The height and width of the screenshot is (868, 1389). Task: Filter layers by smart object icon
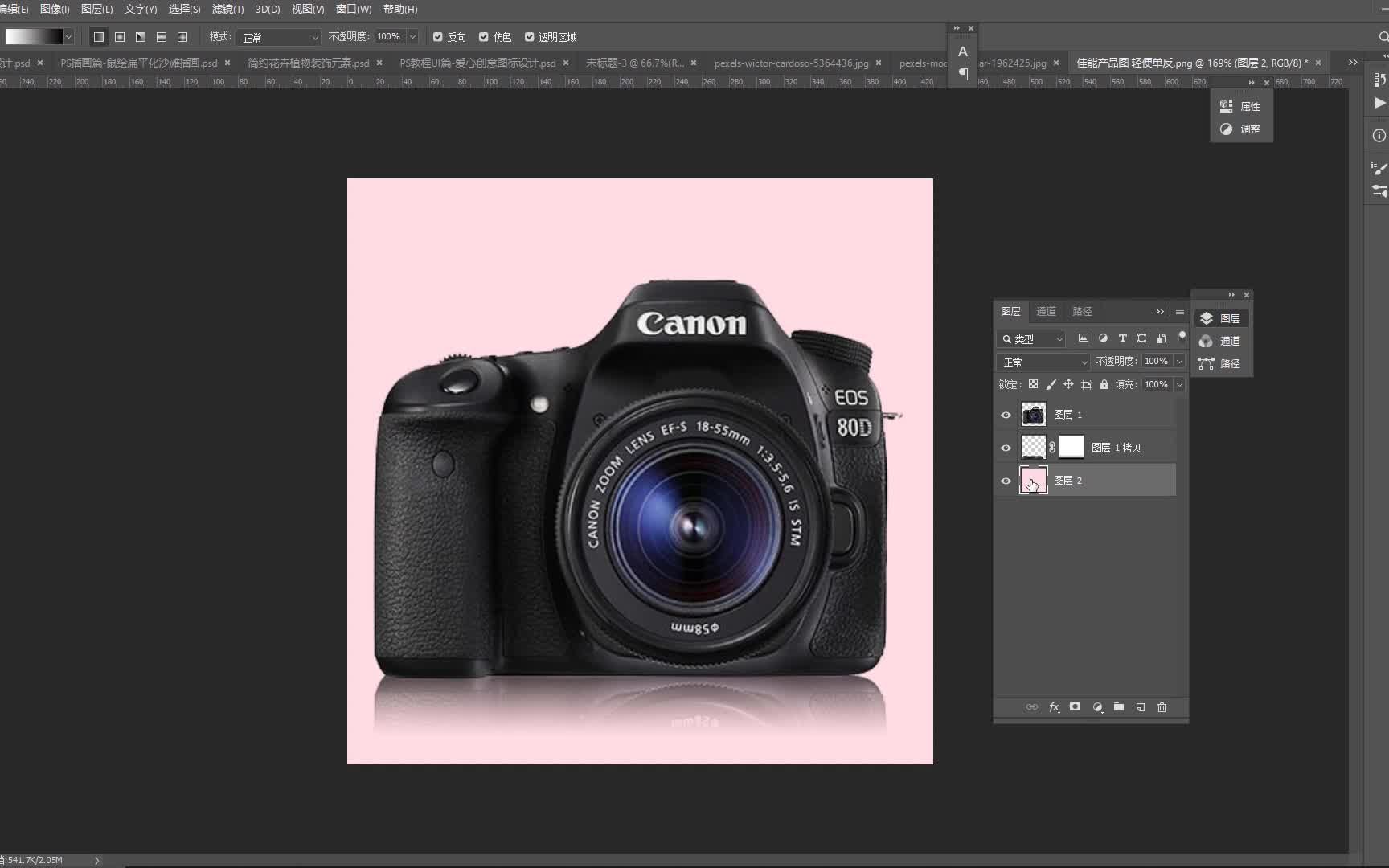(x=1162, y=338)
